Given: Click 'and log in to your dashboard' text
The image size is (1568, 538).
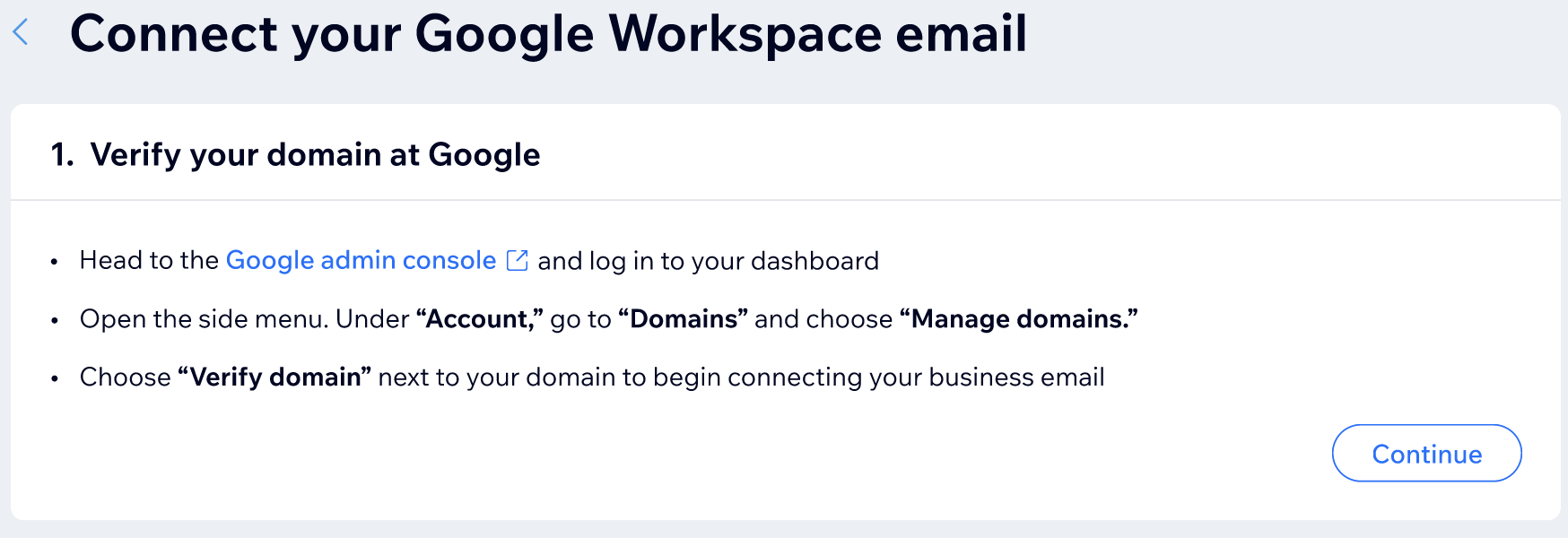Looking at the screenshot, I should coord(709,261).
